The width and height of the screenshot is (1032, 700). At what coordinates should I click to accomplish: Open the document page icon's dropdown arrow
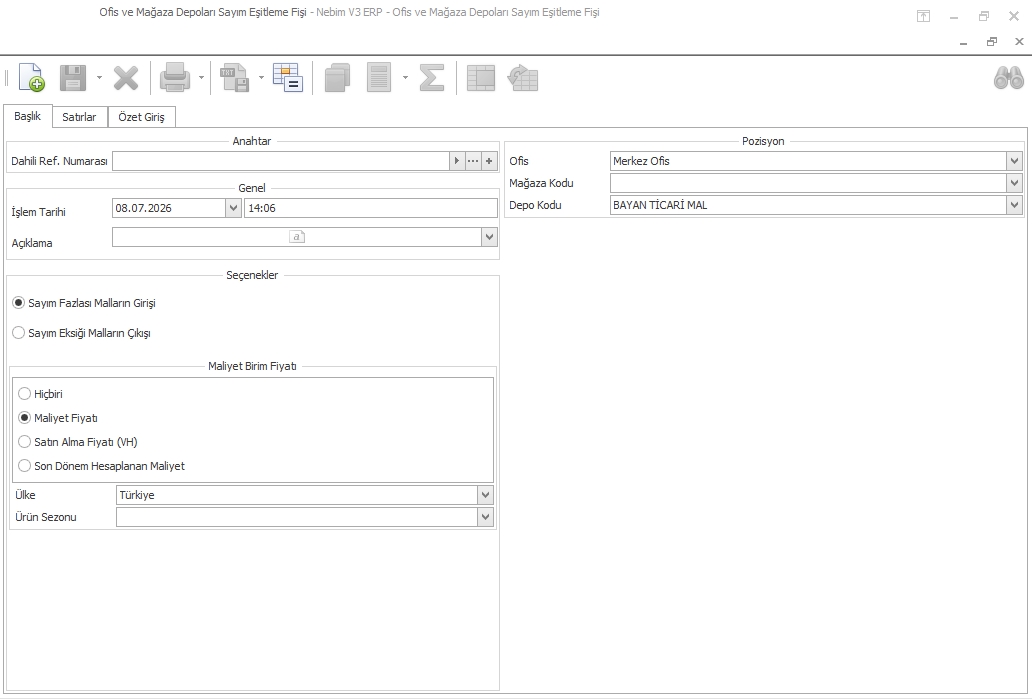405,78
